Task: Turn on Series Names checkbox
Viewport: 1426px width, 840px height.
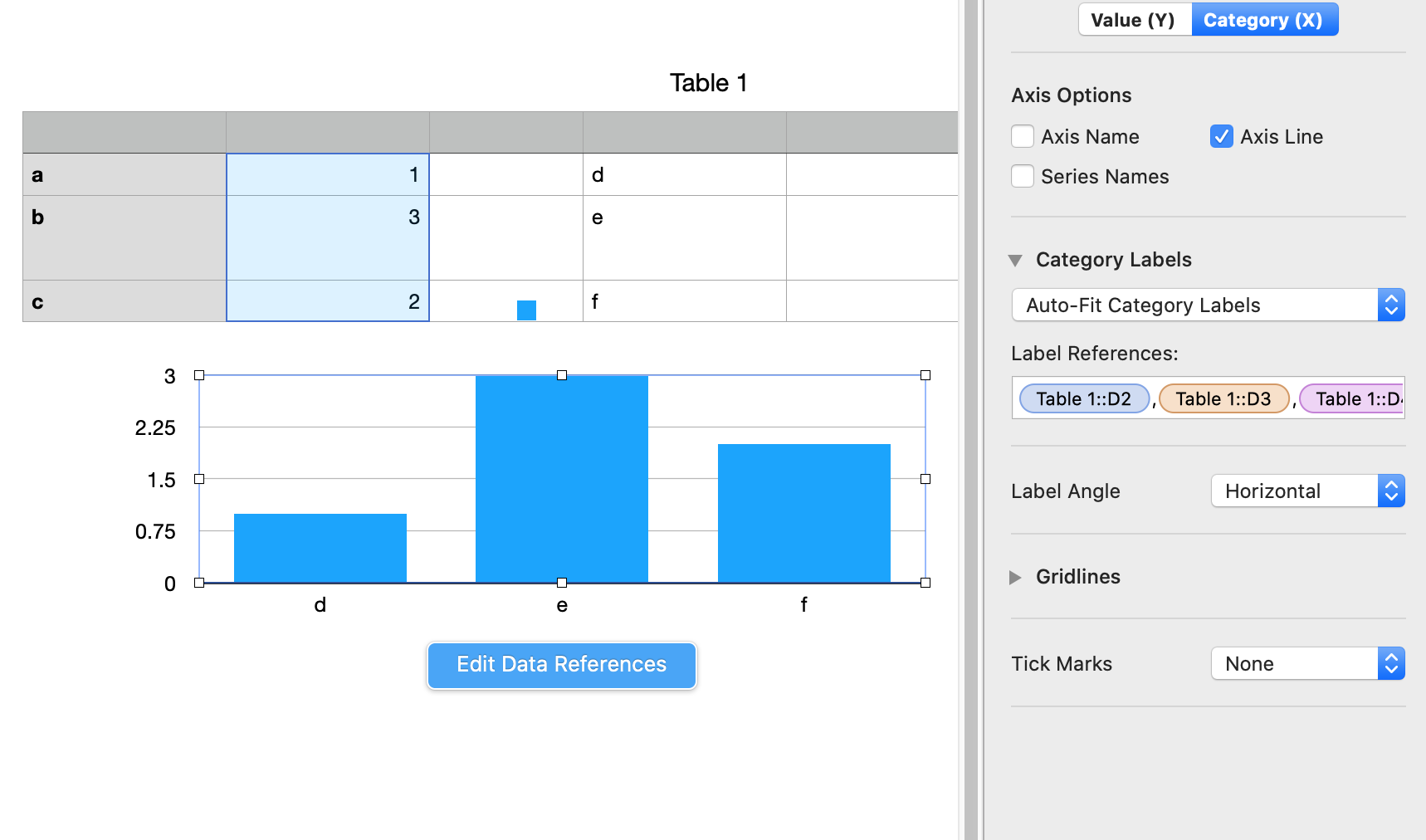Action: [x=1023, y=177]
